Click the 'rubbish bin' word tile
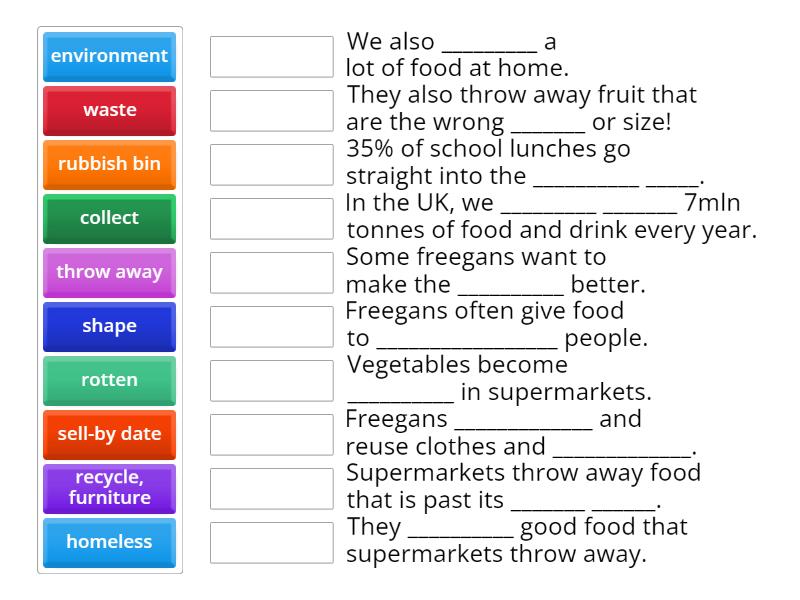800x600 pixels. 109,164
